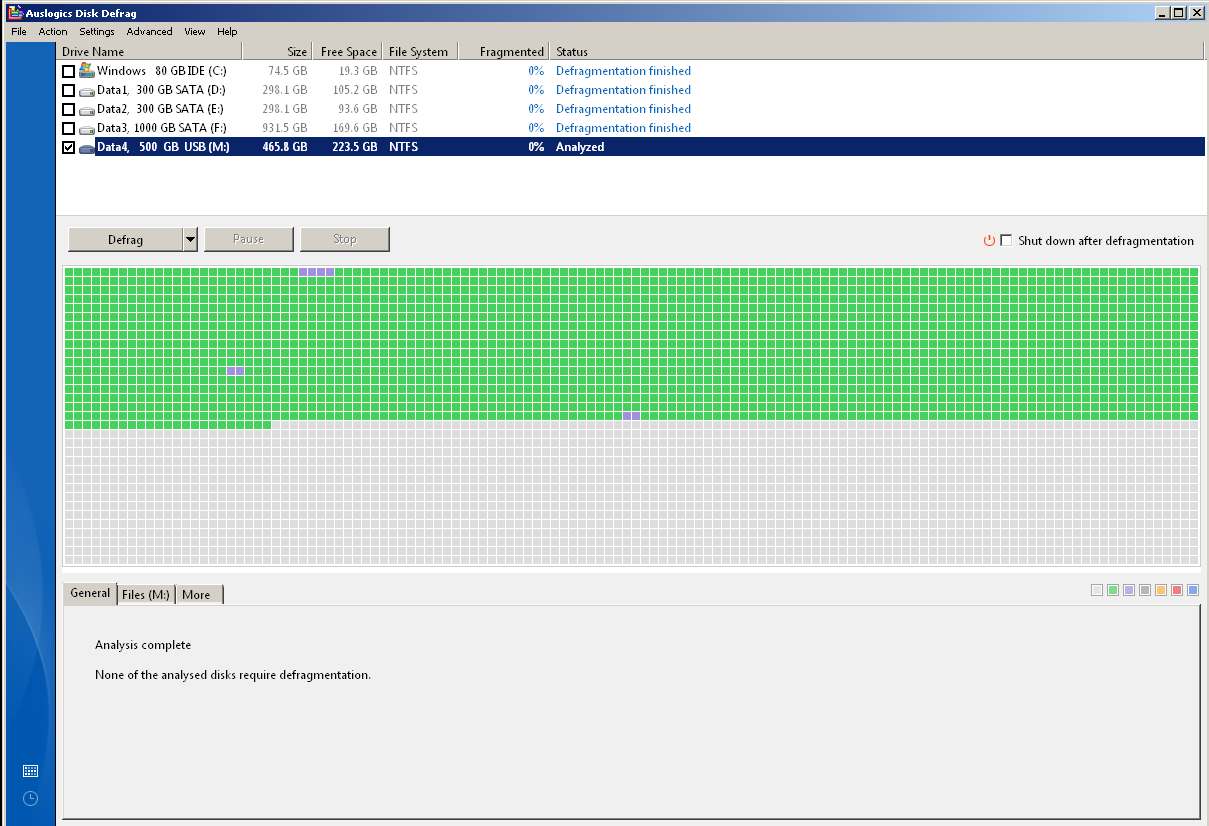This screenshot has width=1209, height=826.
Task: Open the File menu
Action: click(x=19, y=32)
